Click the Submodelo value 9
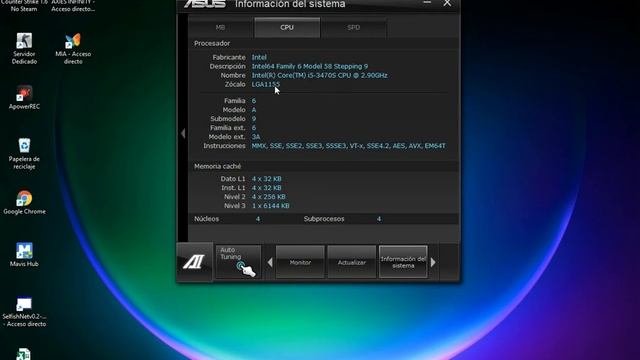The width and height of the screenshot is (640, 360). click(254, 119)
